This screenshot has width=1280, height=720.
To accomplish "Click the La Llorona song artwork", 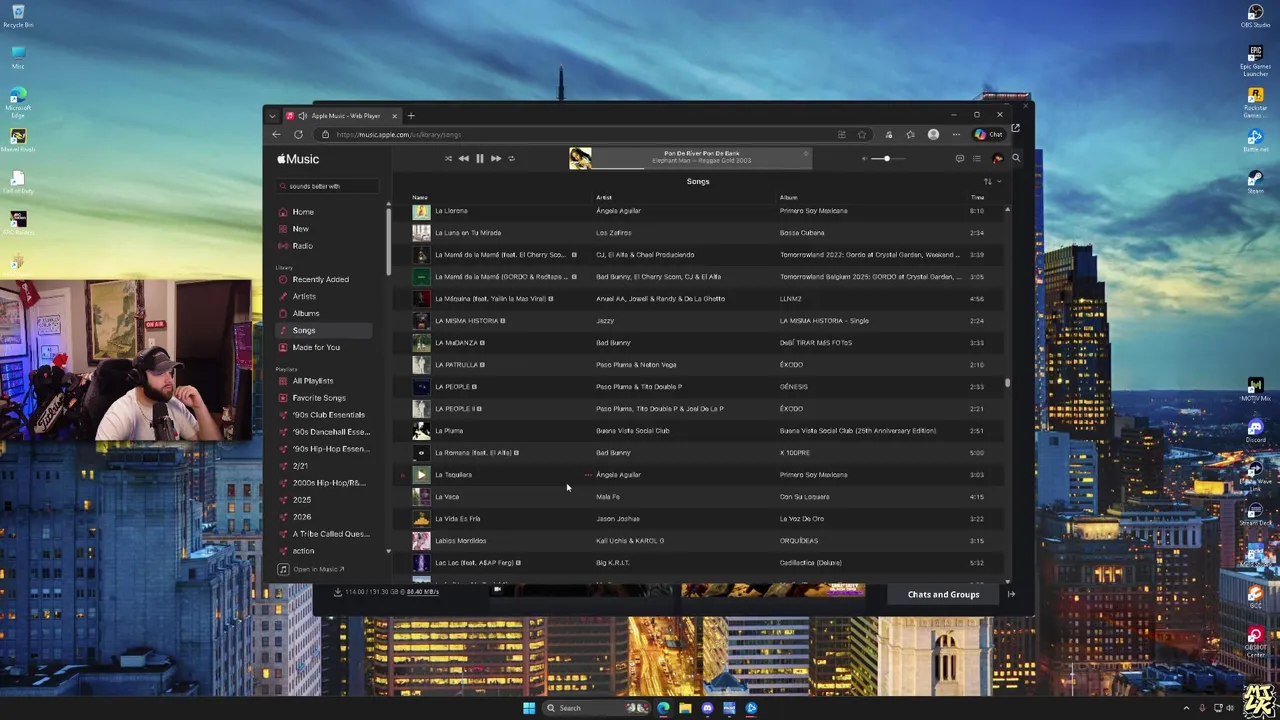I will point(421,211).
